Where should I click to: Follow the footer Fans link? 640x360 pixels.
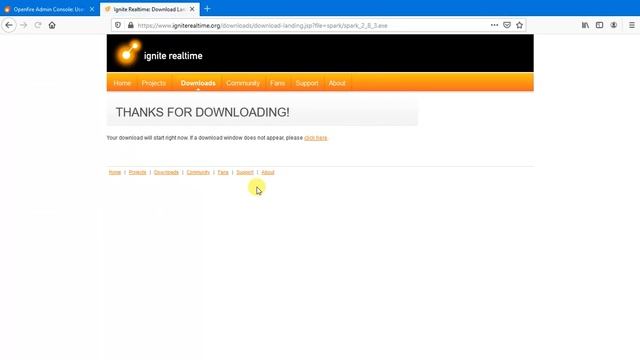click(223, 172)
